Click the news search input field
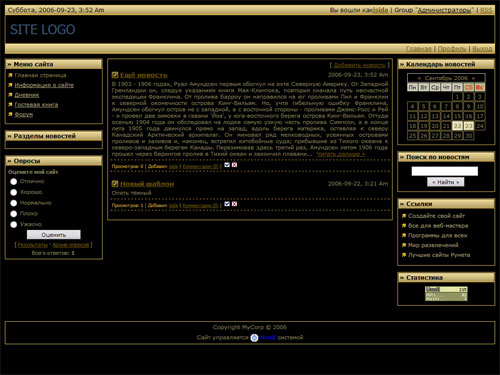The width and height of the screenshot is (500, 375). 445,171
